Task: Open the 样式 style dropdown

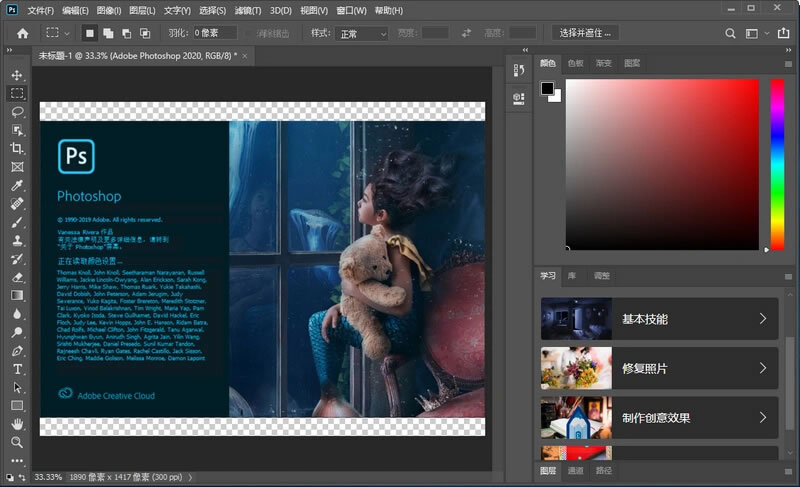Action: 362,33
